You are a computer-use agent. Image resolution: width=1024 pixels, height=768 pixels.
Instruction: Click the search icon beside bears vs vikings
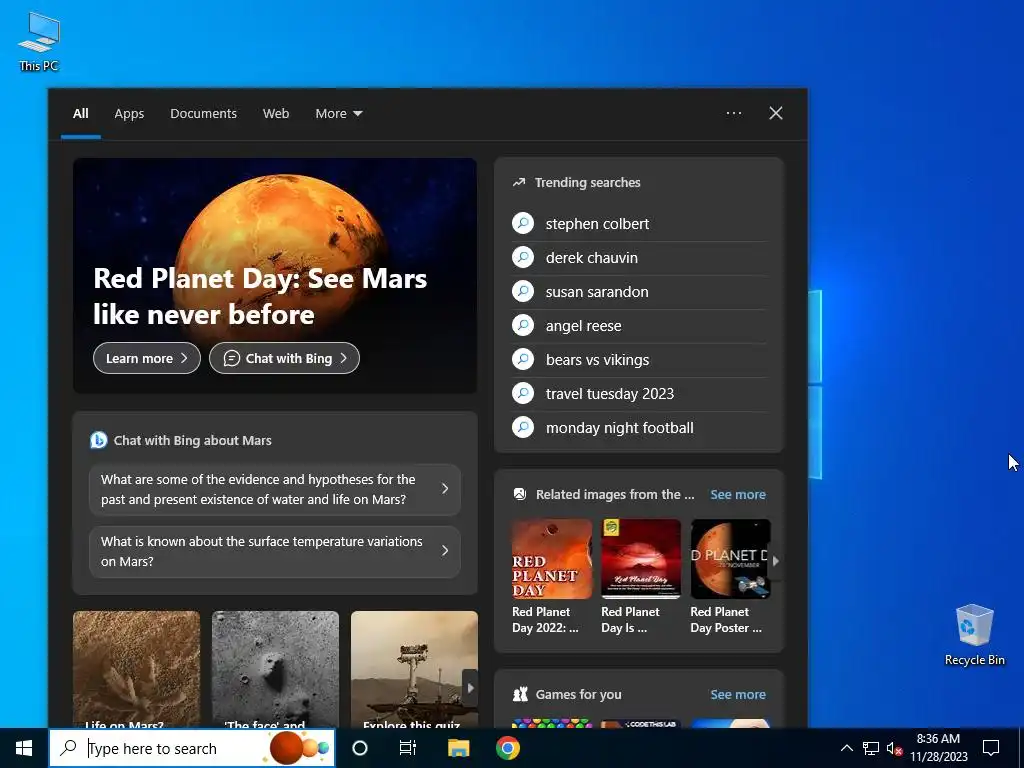[x=522, y=359]
